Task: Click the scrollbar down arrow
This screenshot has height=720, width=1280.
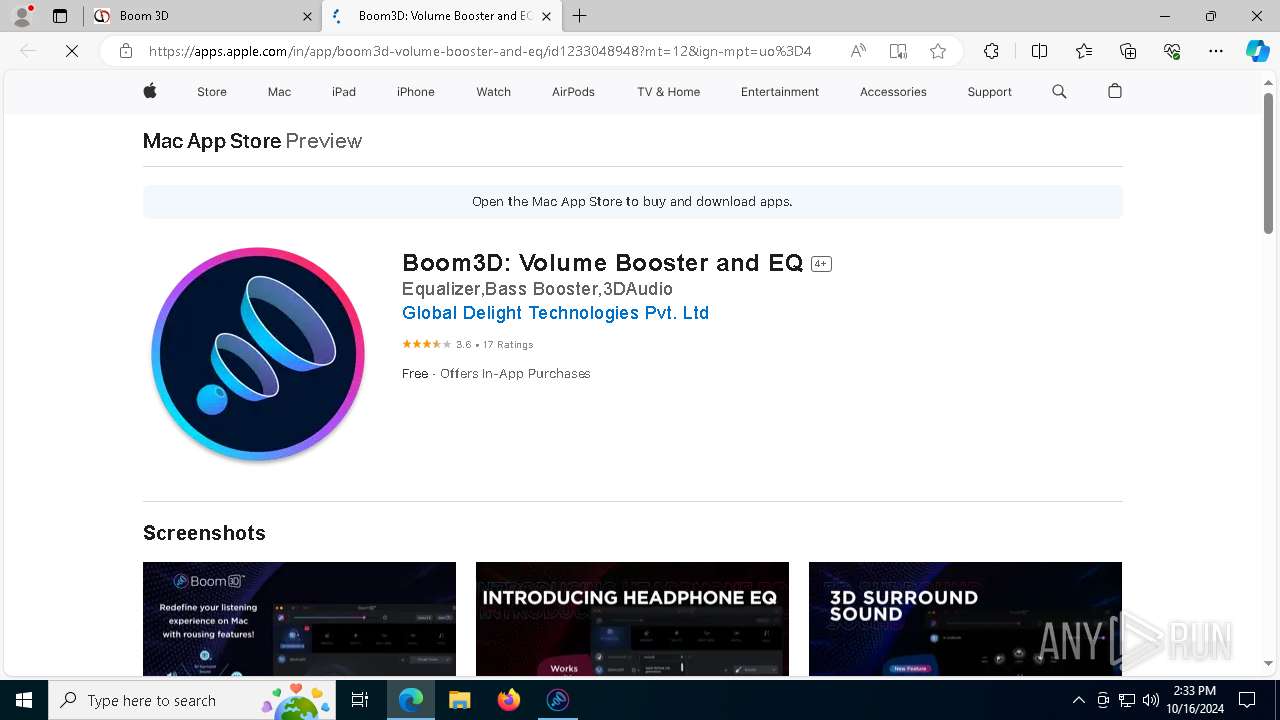Action: (x=1268, y=663)
